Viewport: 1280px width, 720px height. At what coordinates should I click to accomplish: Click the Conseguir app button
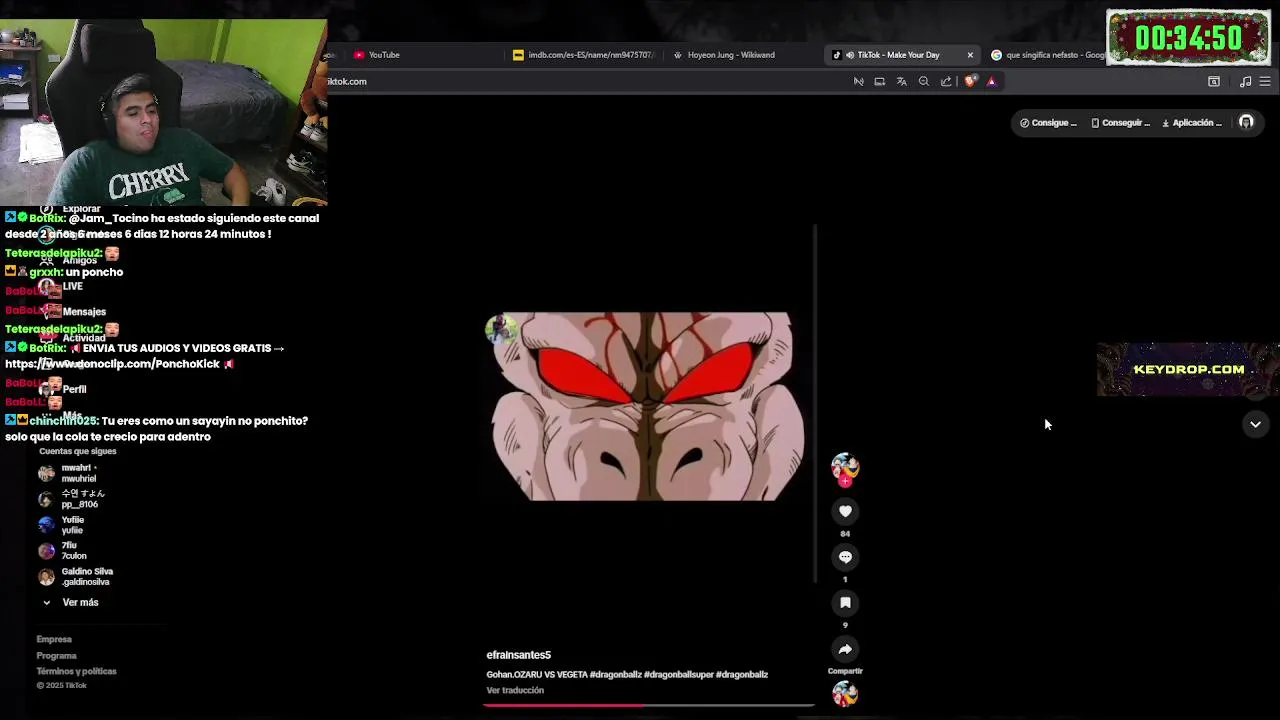pyautogui.click(x=1120, y=123)
